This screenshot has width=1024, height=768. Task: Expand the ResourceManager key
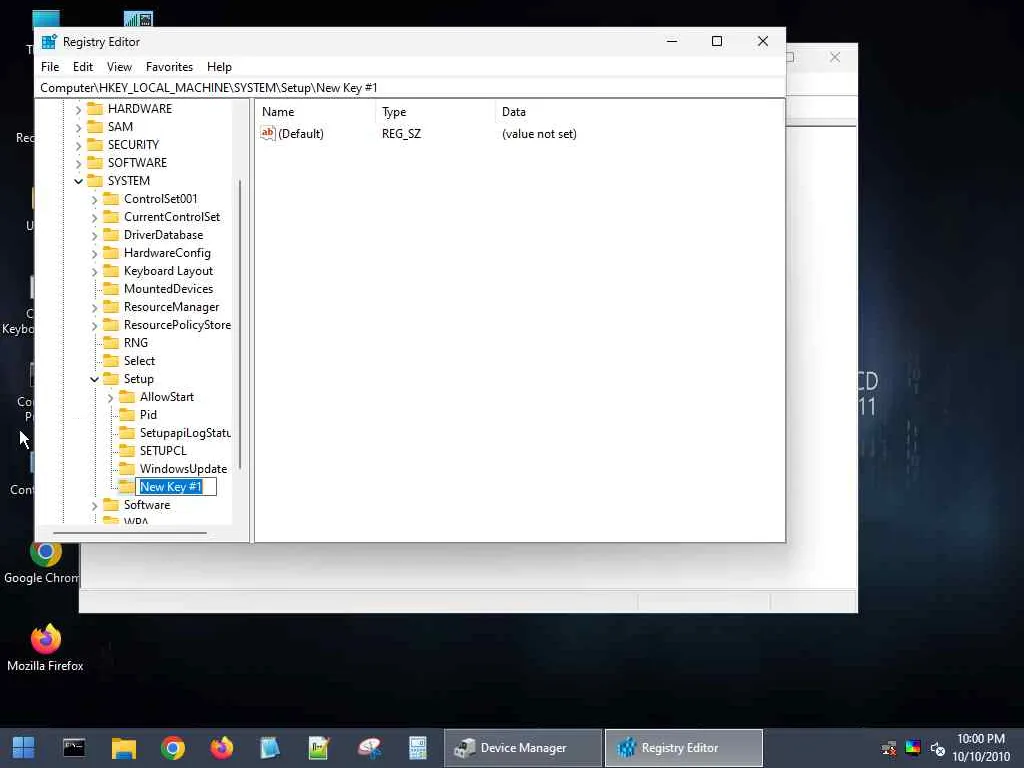[x=94, y=307]
